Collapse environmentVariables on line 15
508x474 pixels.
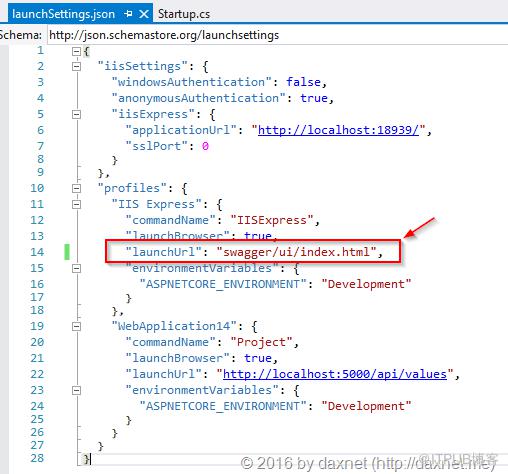76,268
